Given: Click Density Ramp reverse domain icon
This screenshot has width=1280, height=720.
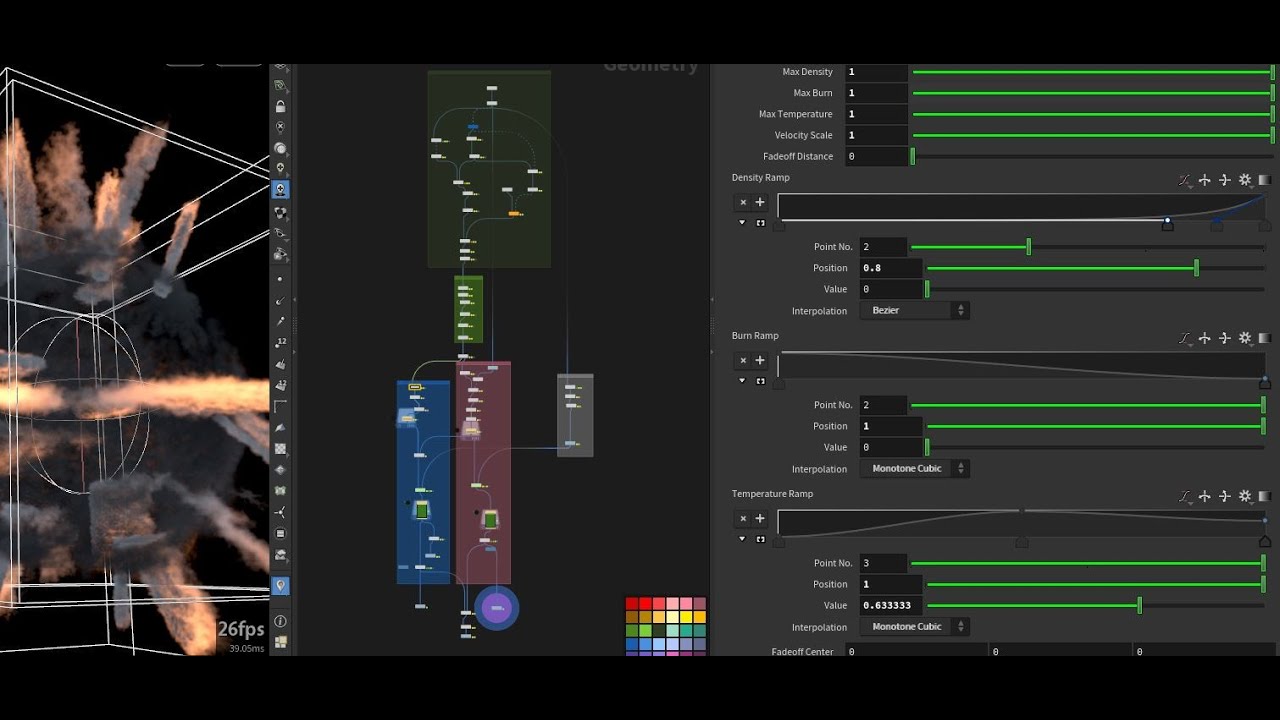Looking at the screenshot, I should 1205,180.
